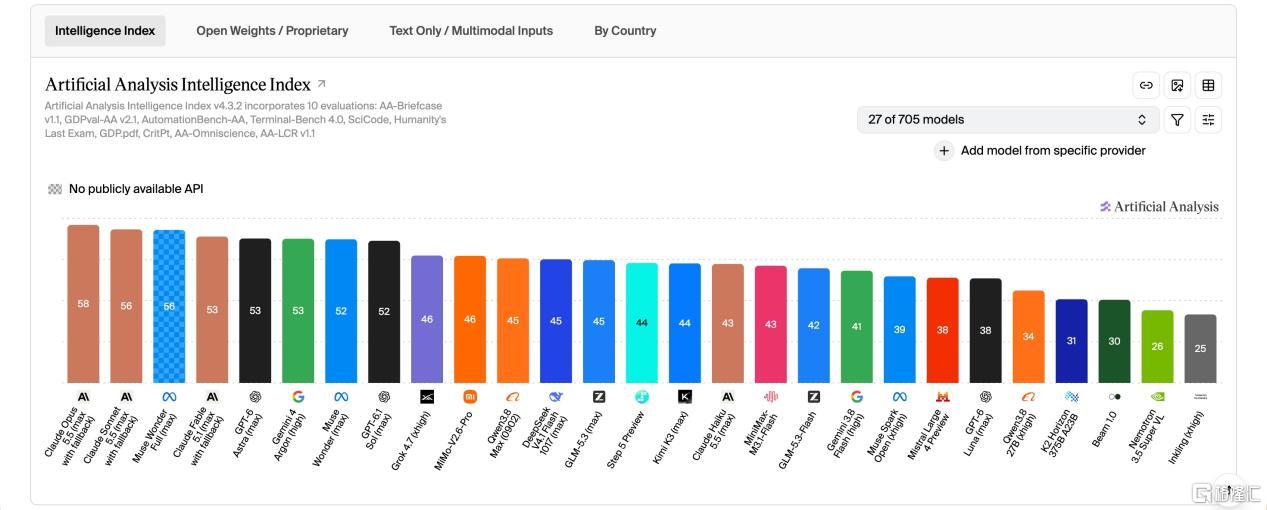The image size is (1267, 510).
Task: Expand the 27 of 705 models dropdown
Action: (1008, 120)
